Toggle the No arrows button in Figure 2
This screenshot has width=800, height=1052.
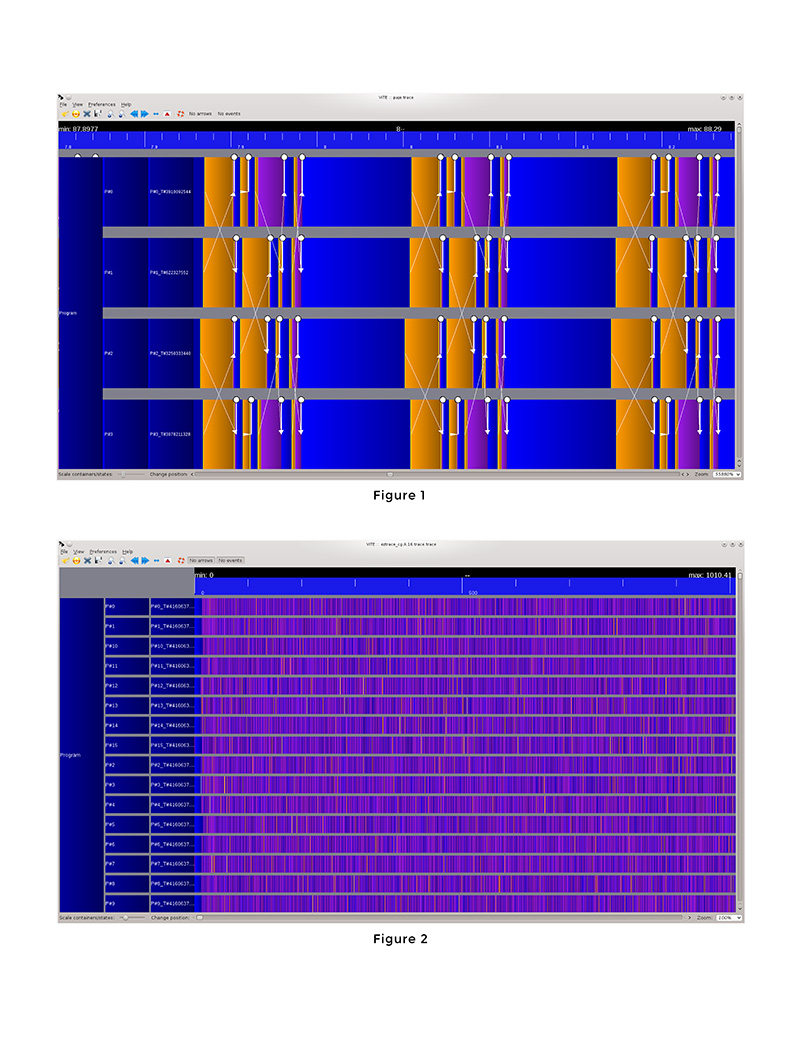[x=201, y=560]
